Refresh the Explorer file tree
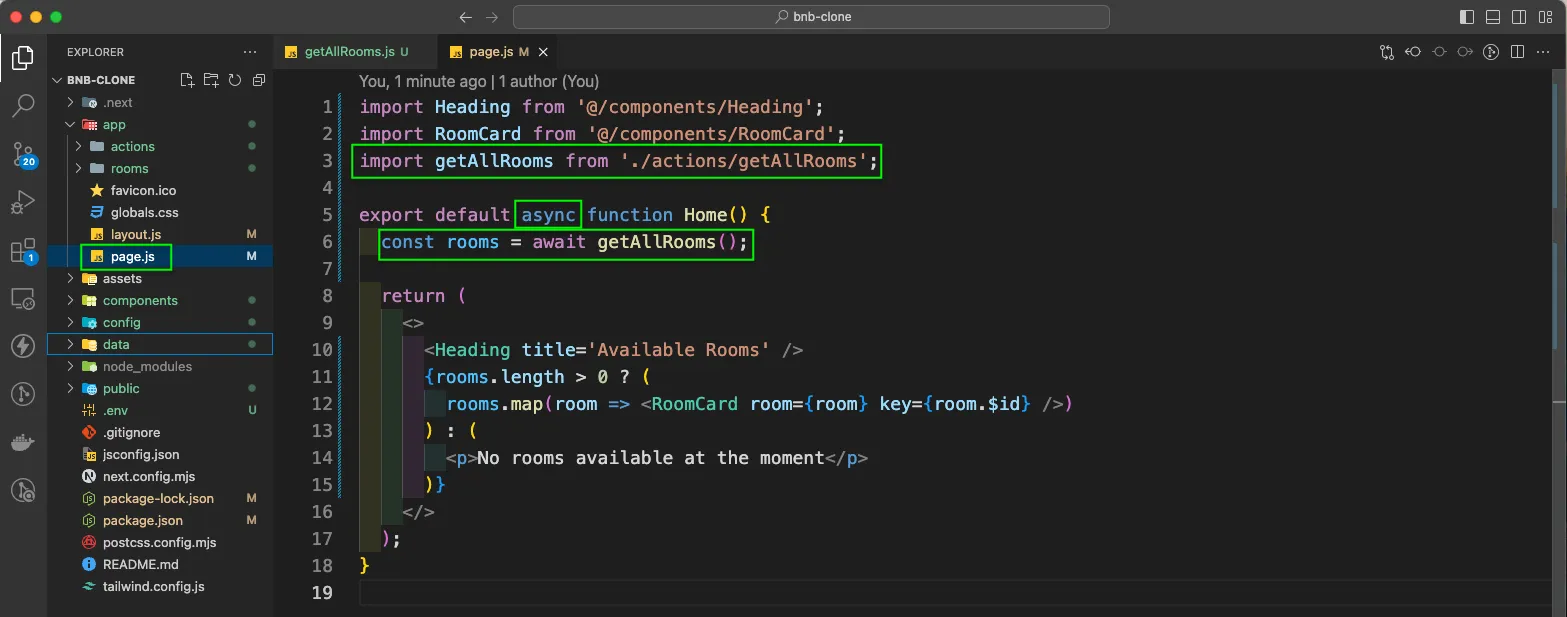The height and width of the screenshot is (617, 1567). click(x=235, y=80)
